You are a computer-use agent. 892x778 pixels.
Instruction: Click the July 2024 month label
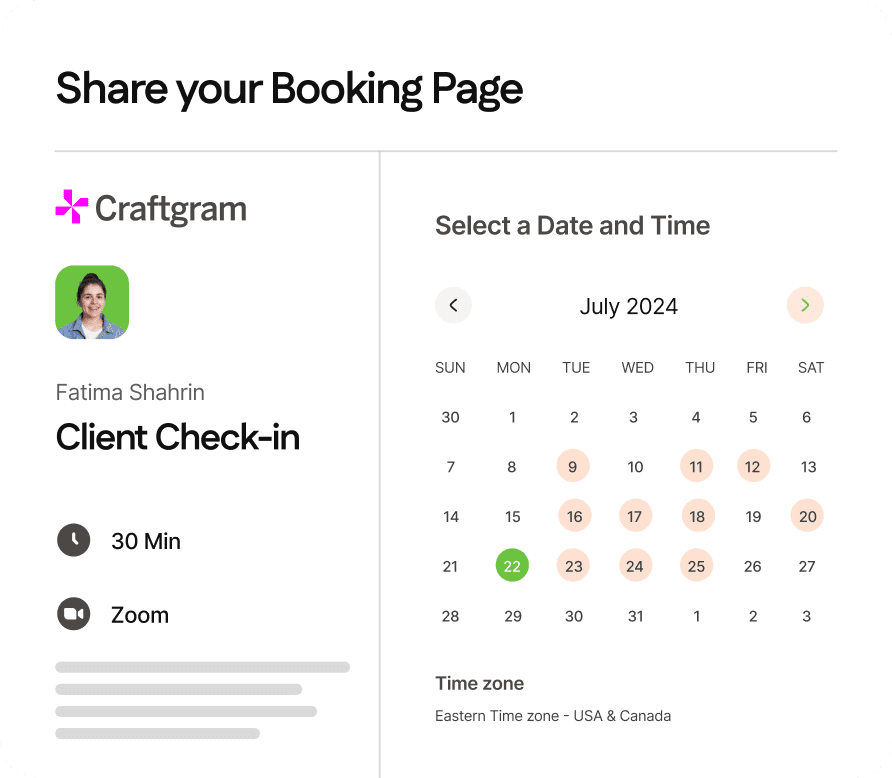(629, 306)
